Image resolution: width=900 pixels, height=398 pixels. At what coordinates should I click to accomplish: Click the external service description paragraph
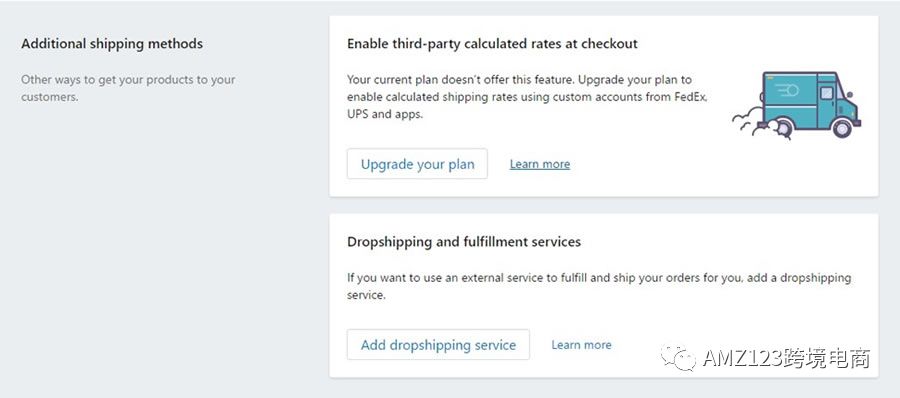click(x=599, y=286)
